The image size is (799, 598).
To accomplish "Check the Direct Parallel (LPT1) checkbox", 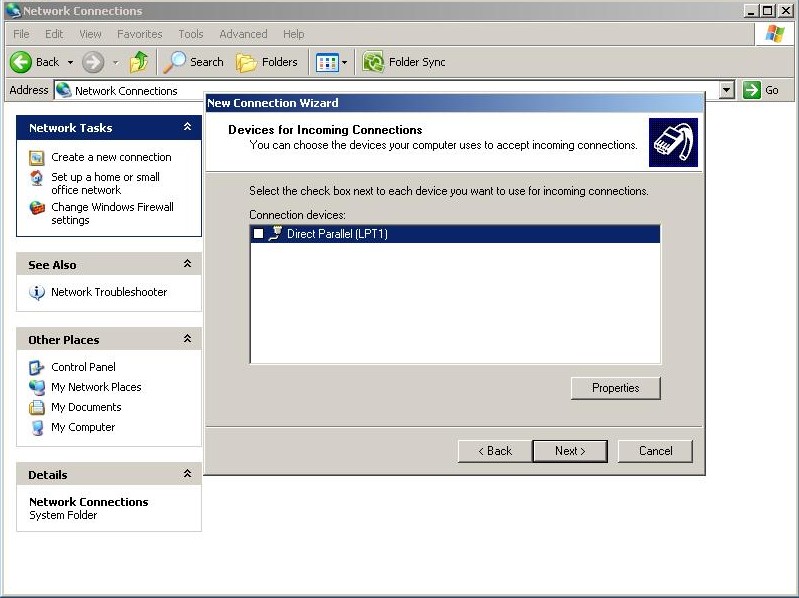I will 258,233.
